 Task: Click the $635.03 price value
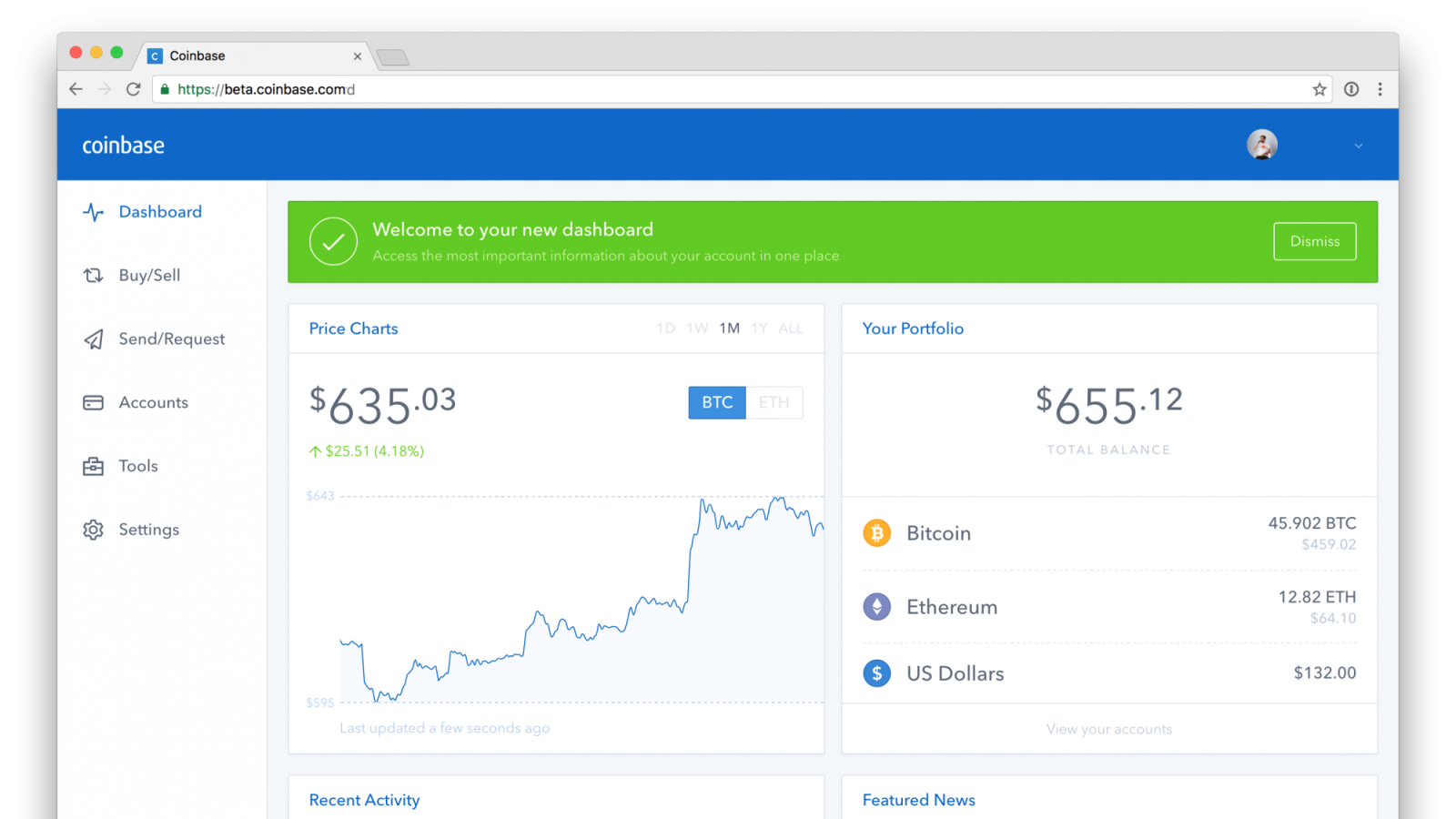coord(382,405)
